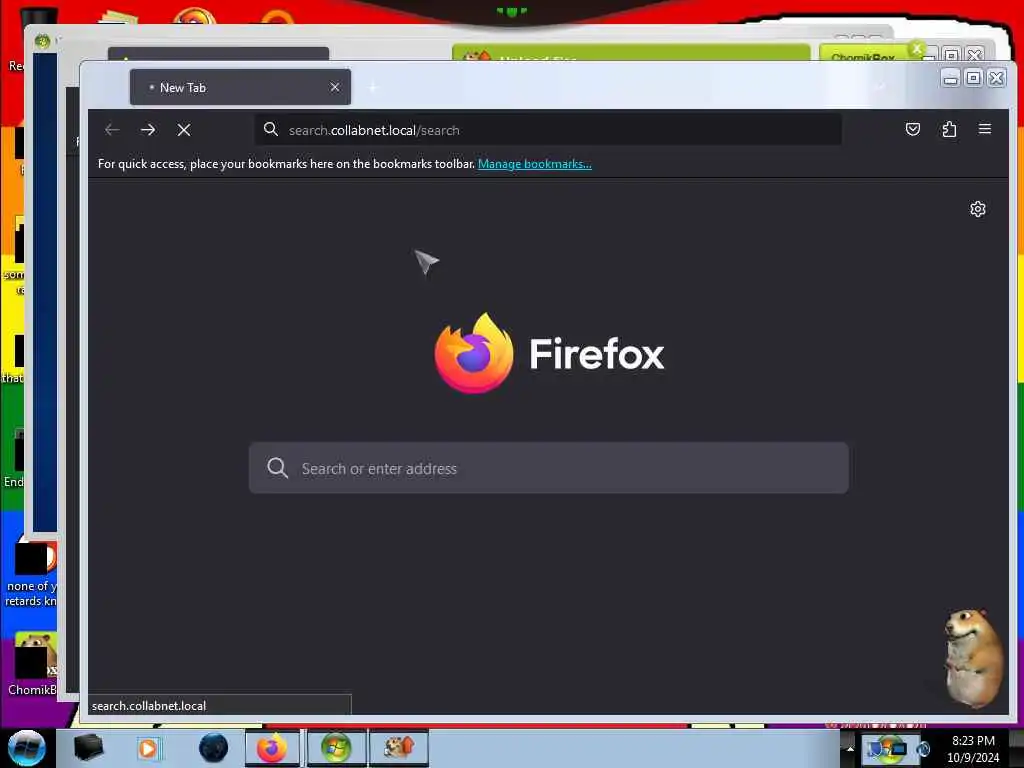The image size is (1024, 768).
Task: Click the Firefox logo on the new tab page
Action: [474, 353]
